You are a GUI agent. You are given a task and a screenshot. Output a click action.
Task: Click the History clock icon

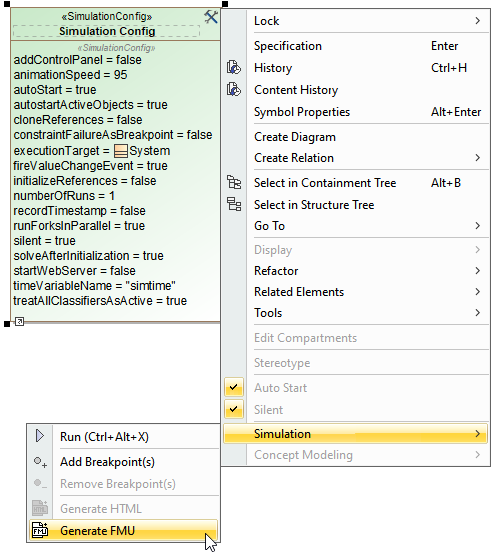[x=234, y=67]
